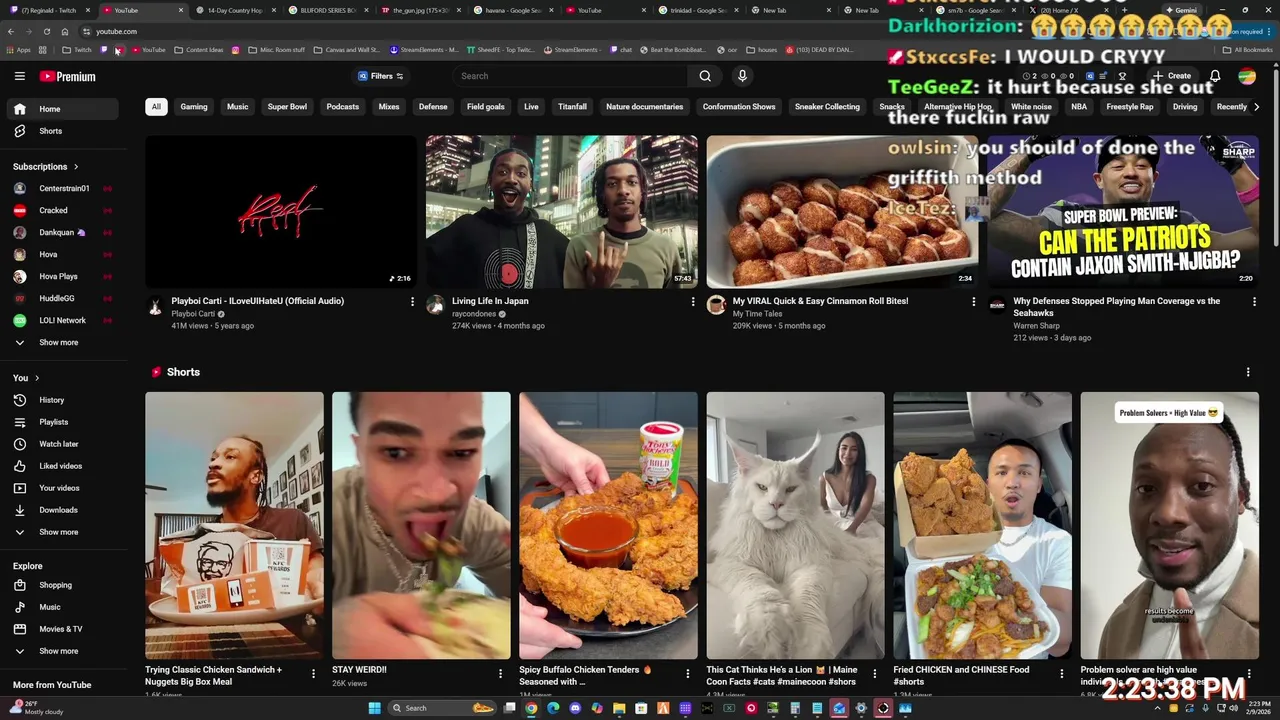The height and width of the screenshot is (720, 1280).
Task: Select the Nature documentaries chip
Action: 644,107
